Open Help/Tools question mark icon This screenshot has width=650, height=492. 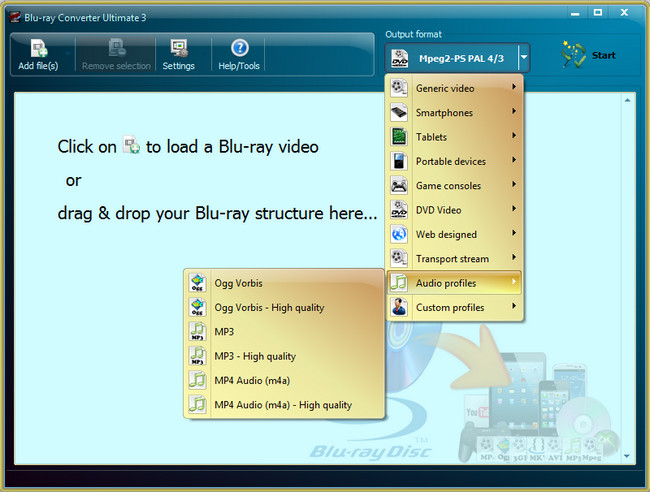240,48
